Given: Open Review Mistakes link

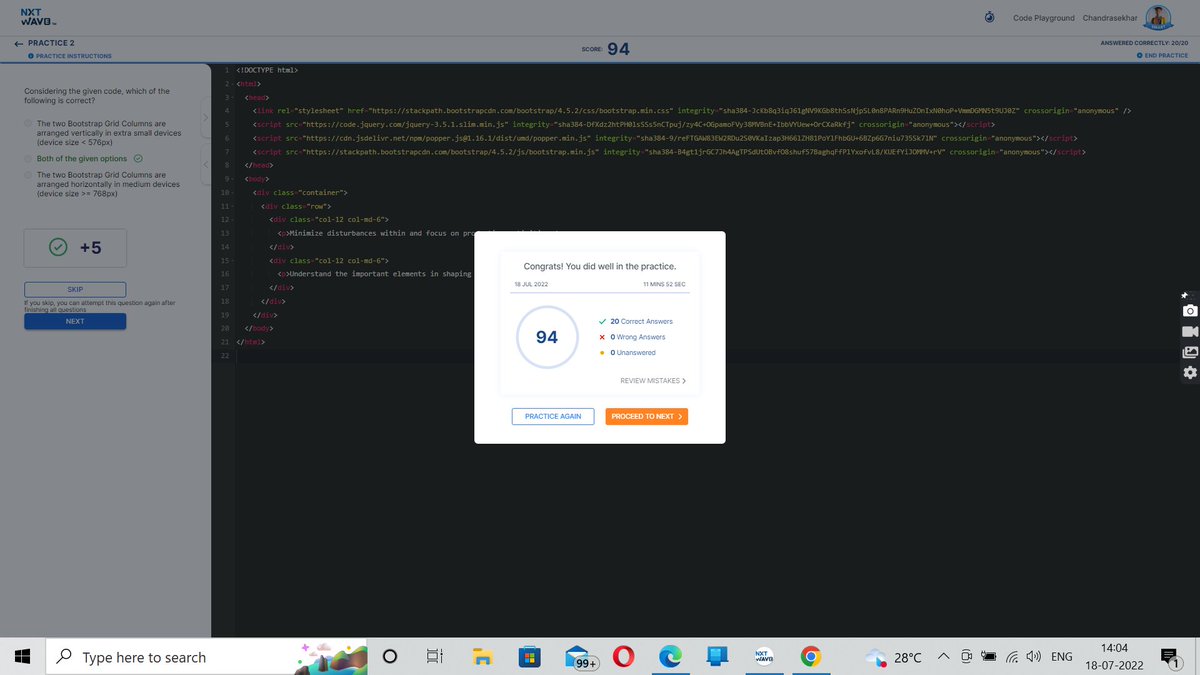Looking at the screenshot, I should [x=653, y=381].
